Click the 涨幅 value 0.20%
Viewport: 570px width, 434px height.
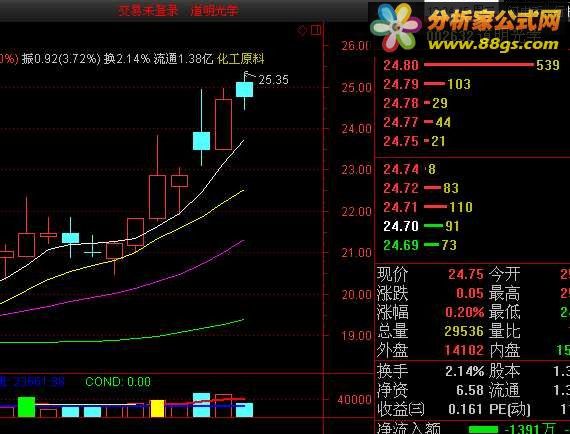[465, 312]
